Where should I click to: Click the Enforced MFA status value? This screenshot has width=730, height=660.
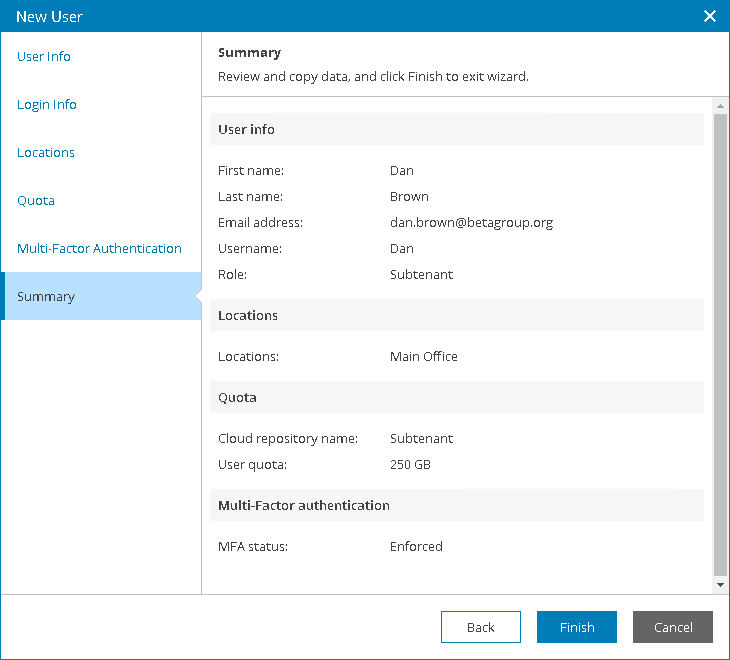[x=416, y=547]
